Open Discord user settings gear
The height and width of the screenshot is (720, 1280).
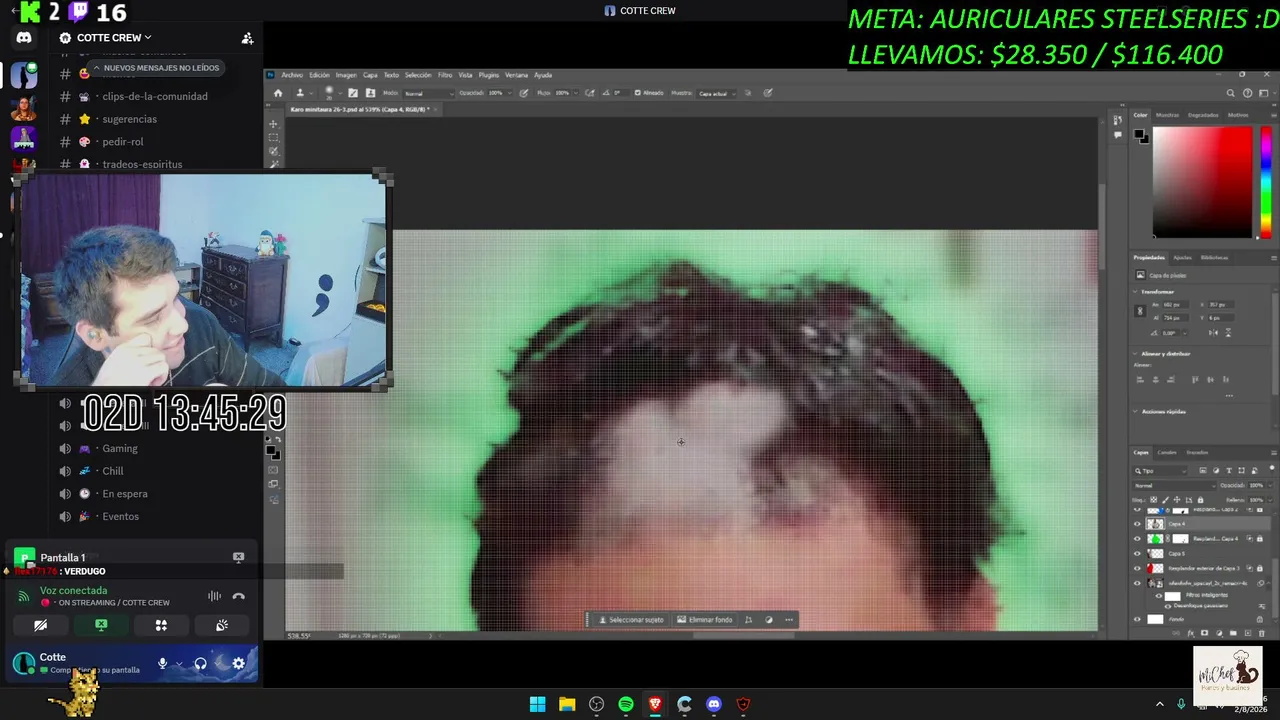[238, 663]
